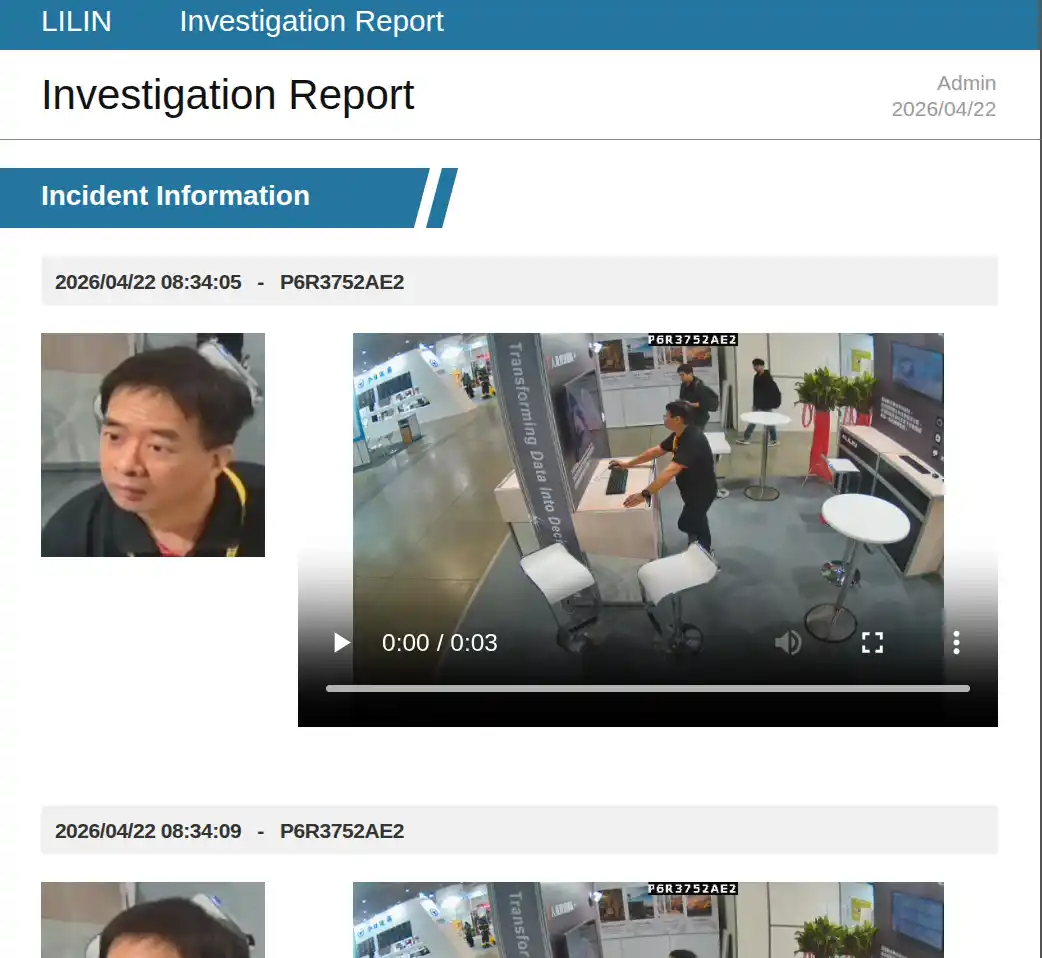The image size is (1042, 958).
Task: Click the Investigation Report page title
Action: pos(228,94)
